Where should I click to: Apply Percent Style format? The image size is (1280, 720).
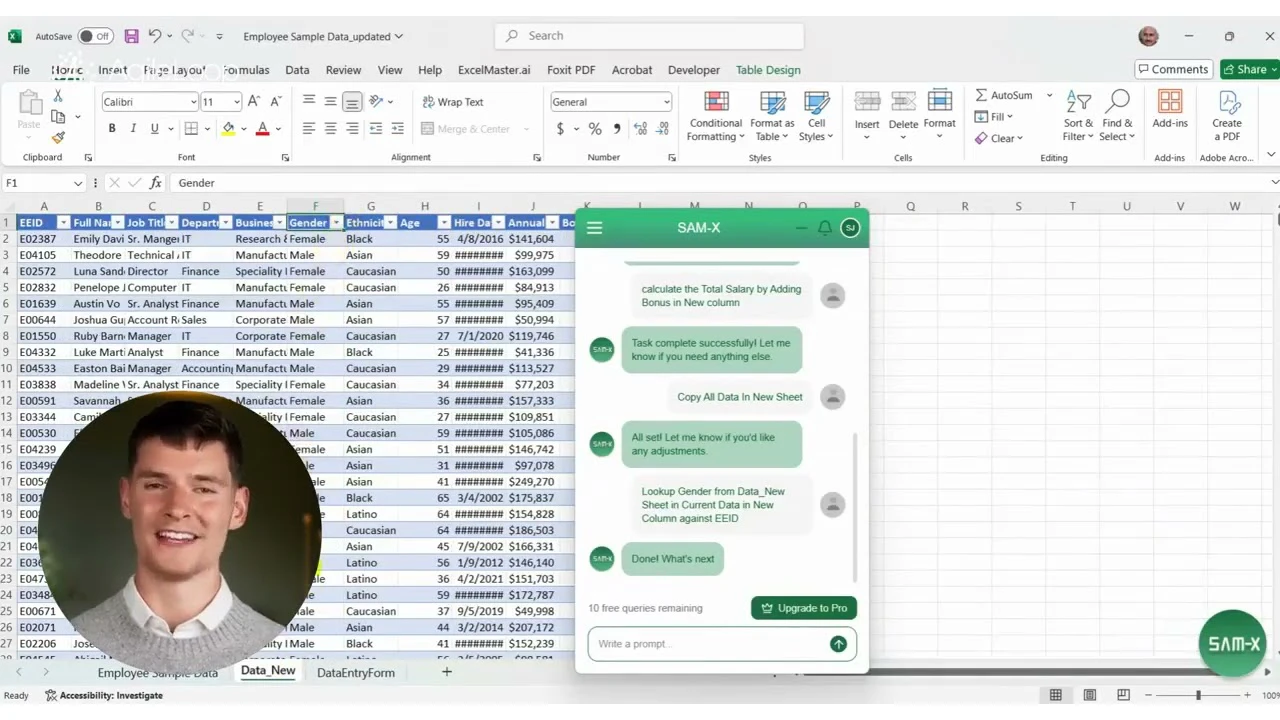(595, 129)
